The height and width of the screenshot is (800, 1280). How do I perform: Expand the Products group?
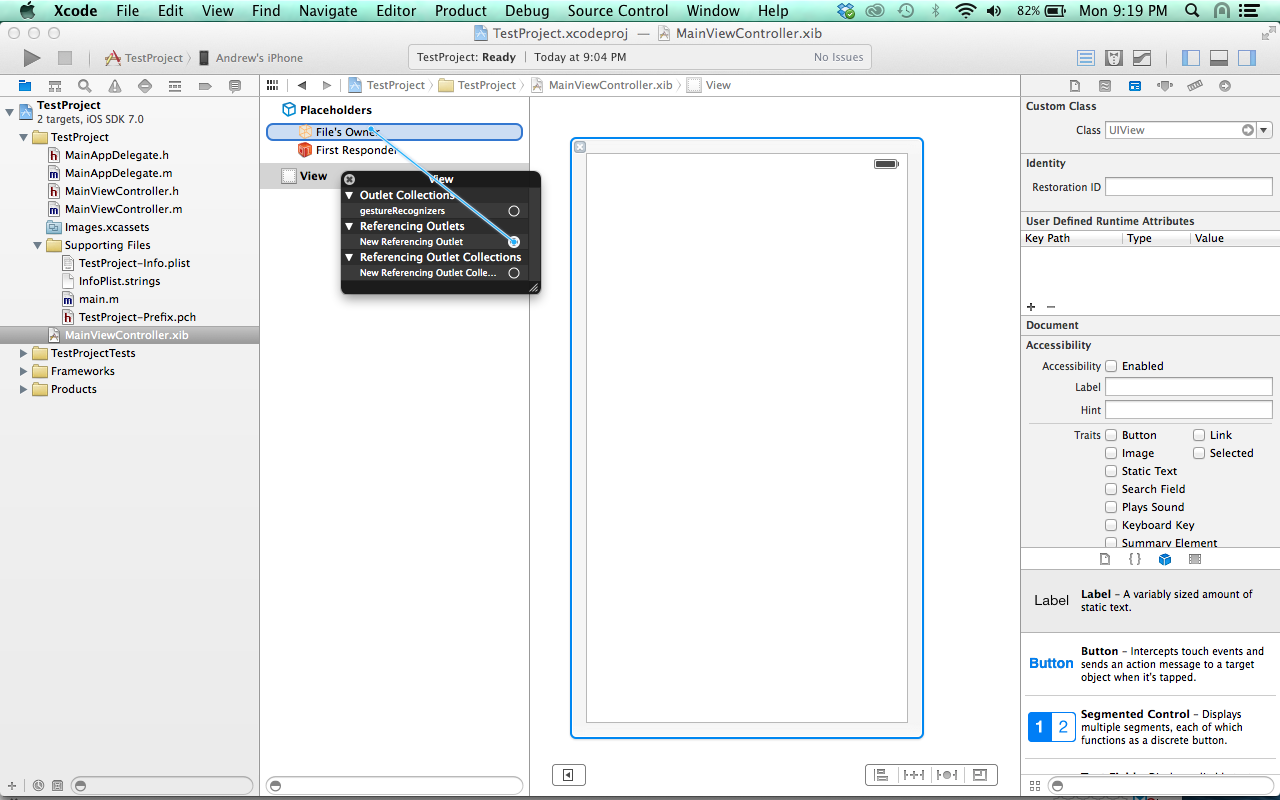23,389
